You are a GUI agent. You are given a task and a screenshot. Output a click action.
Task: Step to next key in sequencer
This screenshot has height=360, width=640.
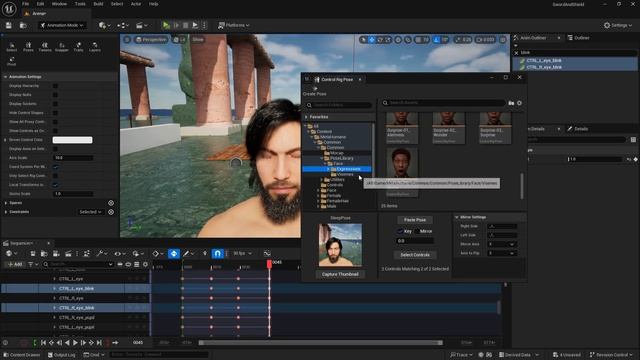[91, 343]
